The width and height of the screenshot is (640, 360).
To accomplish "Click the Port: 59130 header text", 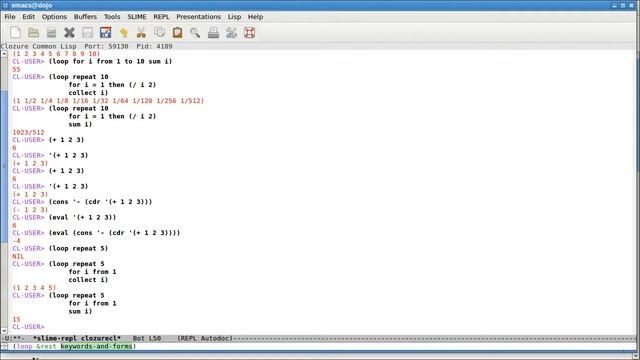I will pyautogui.click(x=106, y=46).
